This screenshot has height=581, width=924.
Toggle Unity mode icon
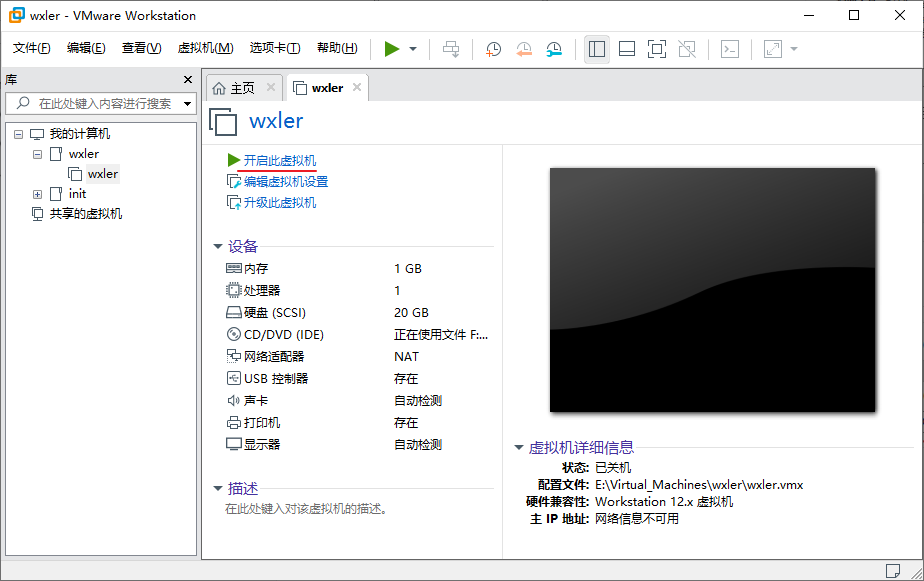tap(687, 49)
